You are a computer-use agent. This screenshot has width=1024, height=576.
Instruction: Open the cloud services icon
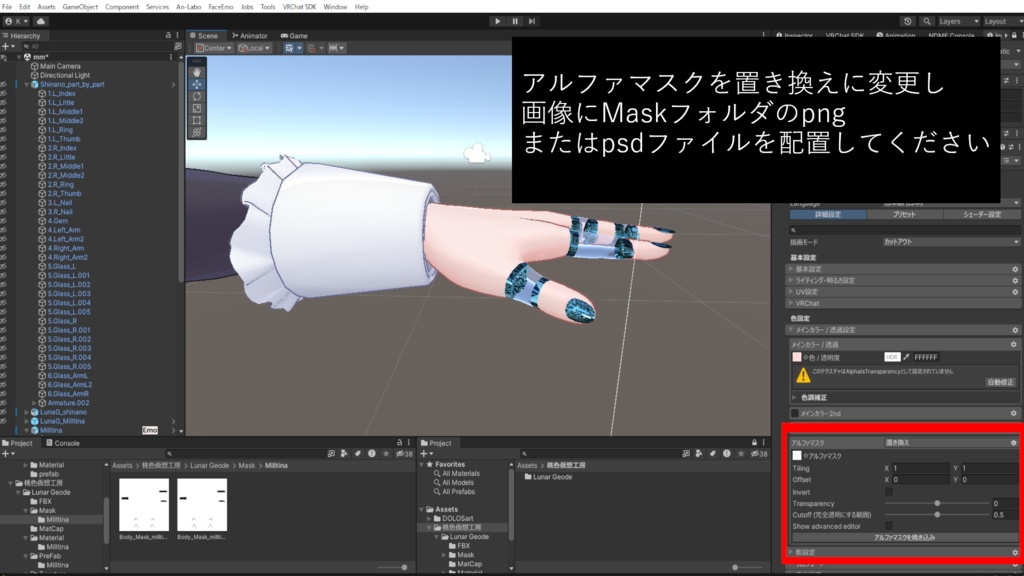coord(40,21)
